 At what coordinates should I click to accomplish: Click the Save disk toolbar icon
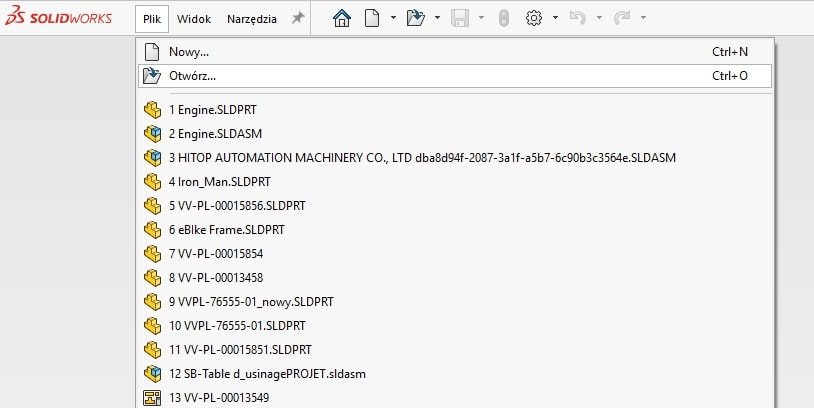[460, 18]
